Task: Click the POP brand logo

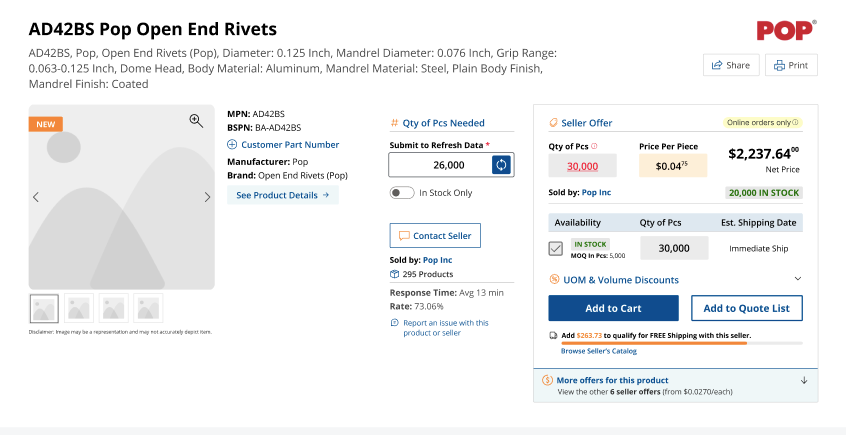Action: point(786,30)
